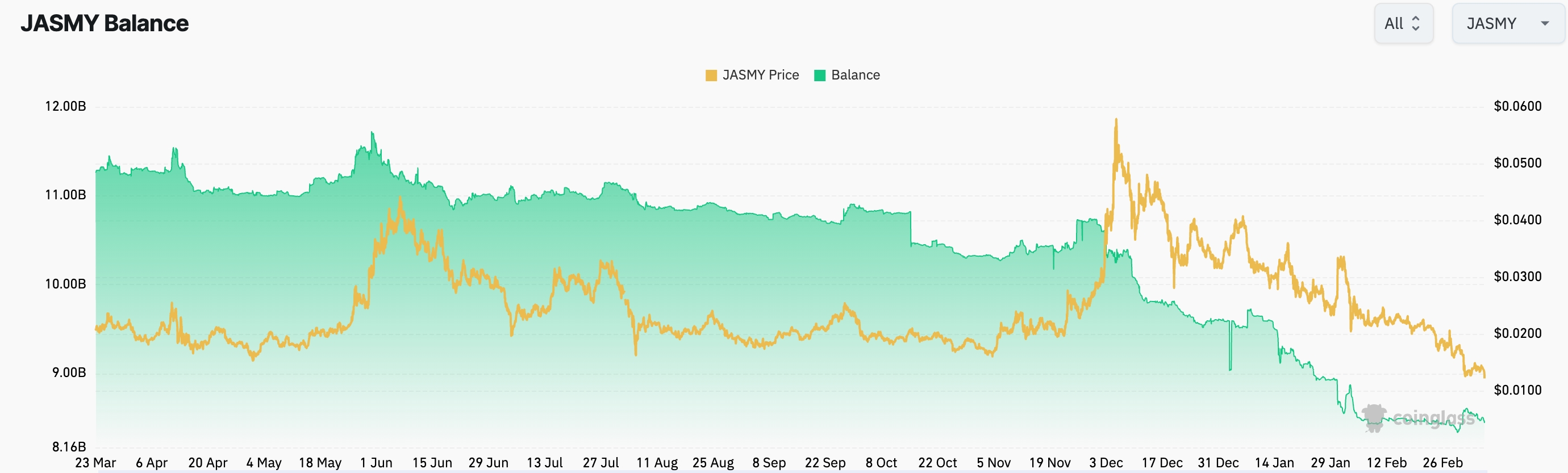
Task: Click the 8.16B balance axis label
Action: 69,447
